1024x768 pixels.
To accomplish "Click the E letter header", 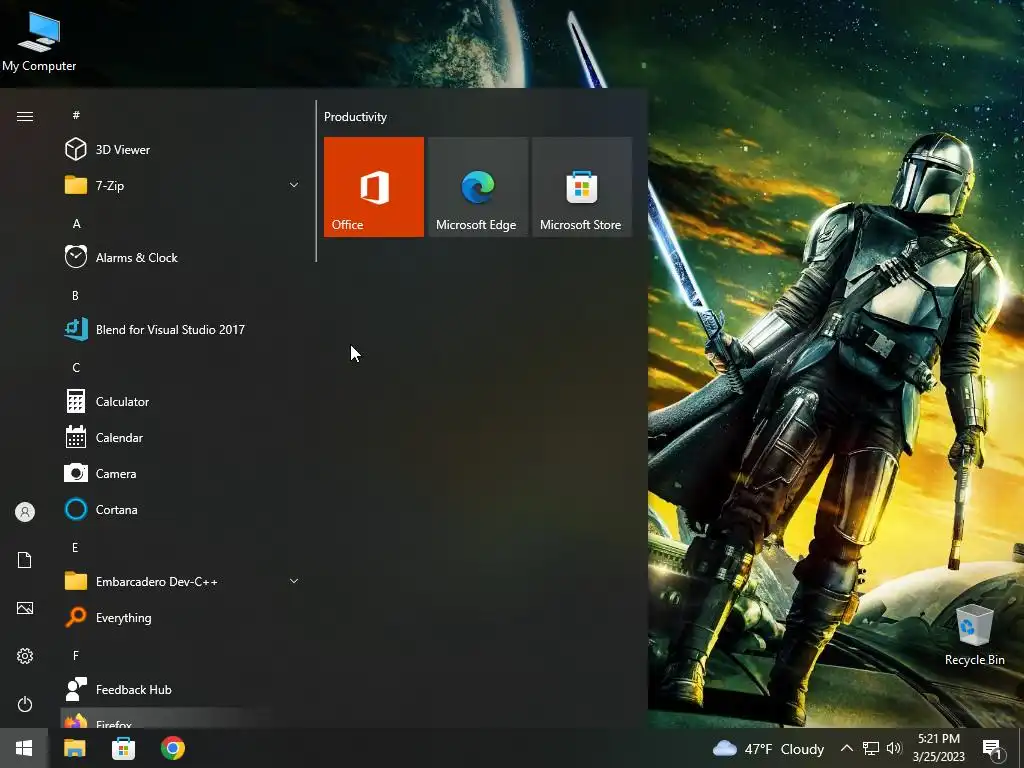I will tap(75, 547).
